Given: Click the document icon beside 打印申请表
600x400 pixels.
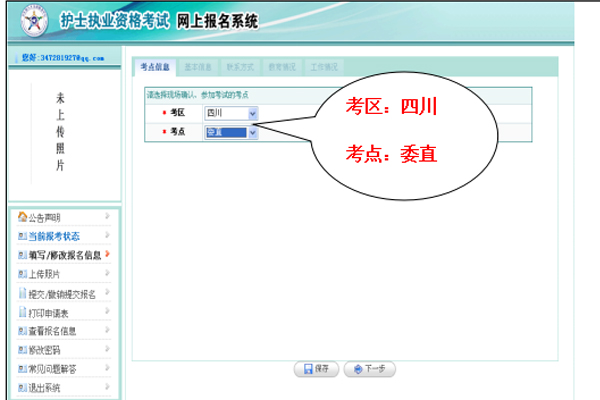Looking at the screenshot, I should pyautogui.click(x=22, y=312).
